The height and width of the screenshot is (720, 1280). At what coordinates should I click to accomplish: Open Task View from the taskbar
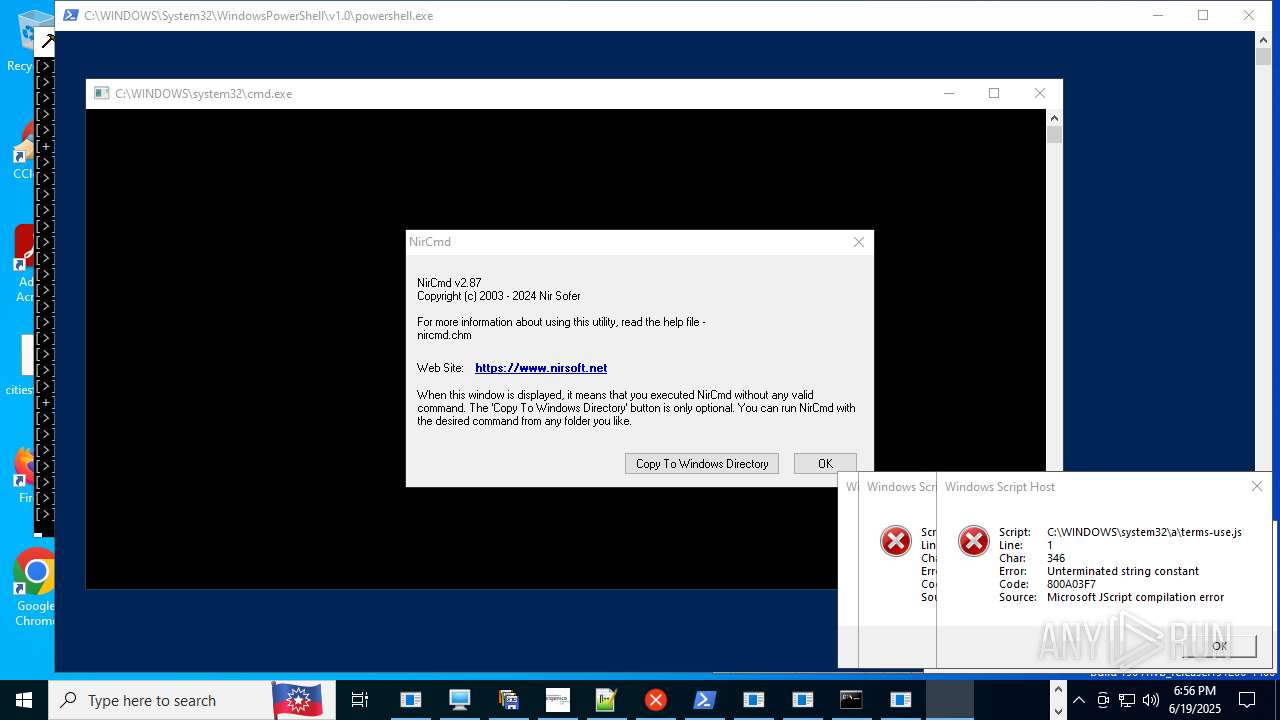pos(360,700)
